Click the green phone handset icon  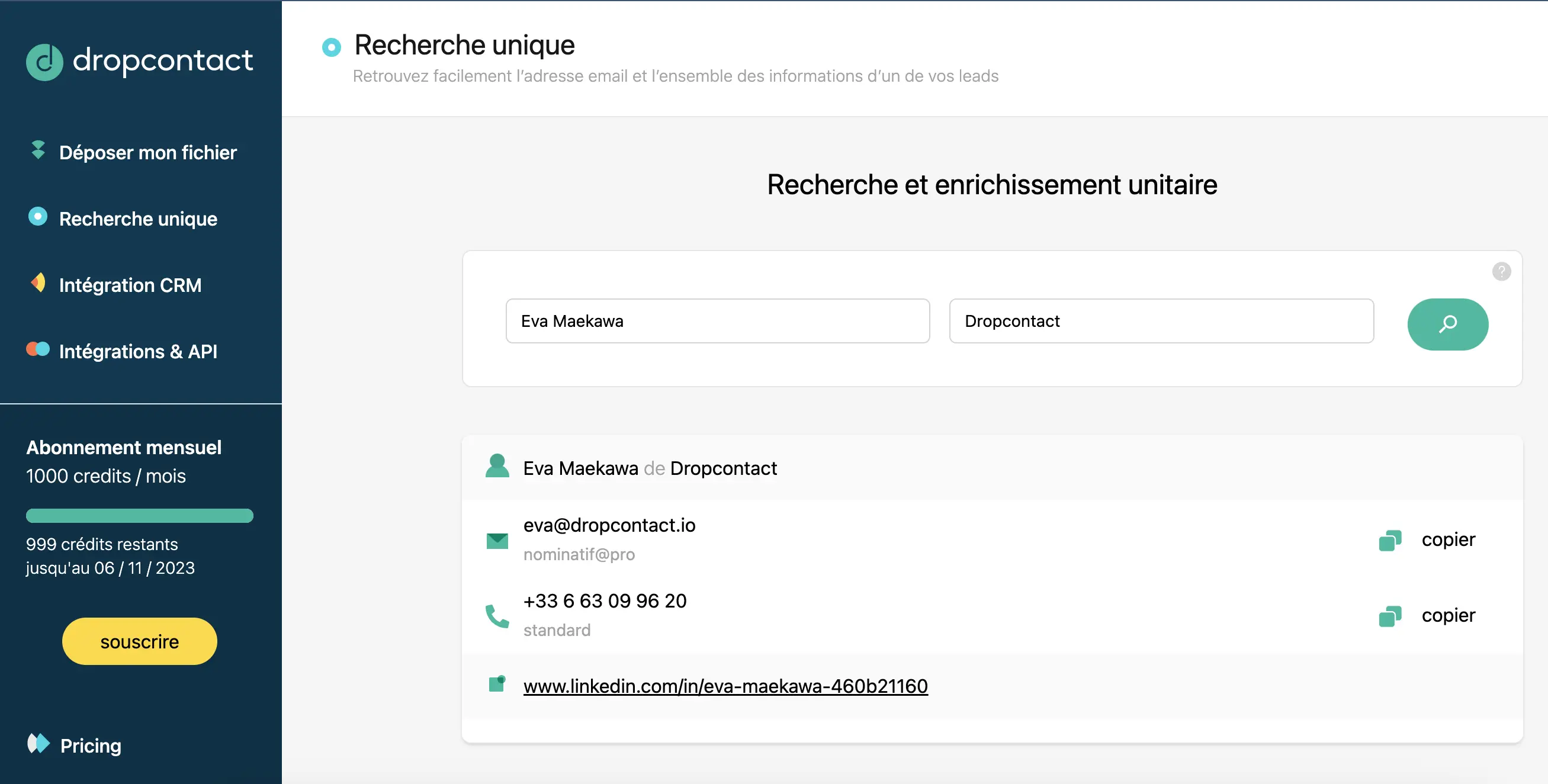point(497,616)
